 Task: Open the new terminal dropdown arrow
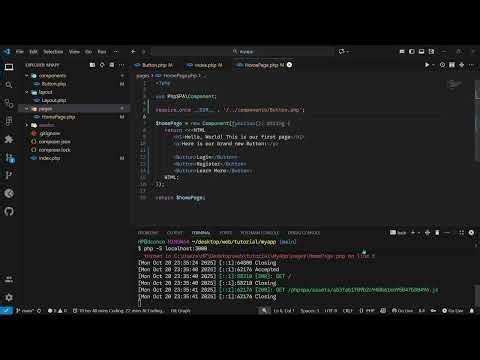click(x=419, y=233)
